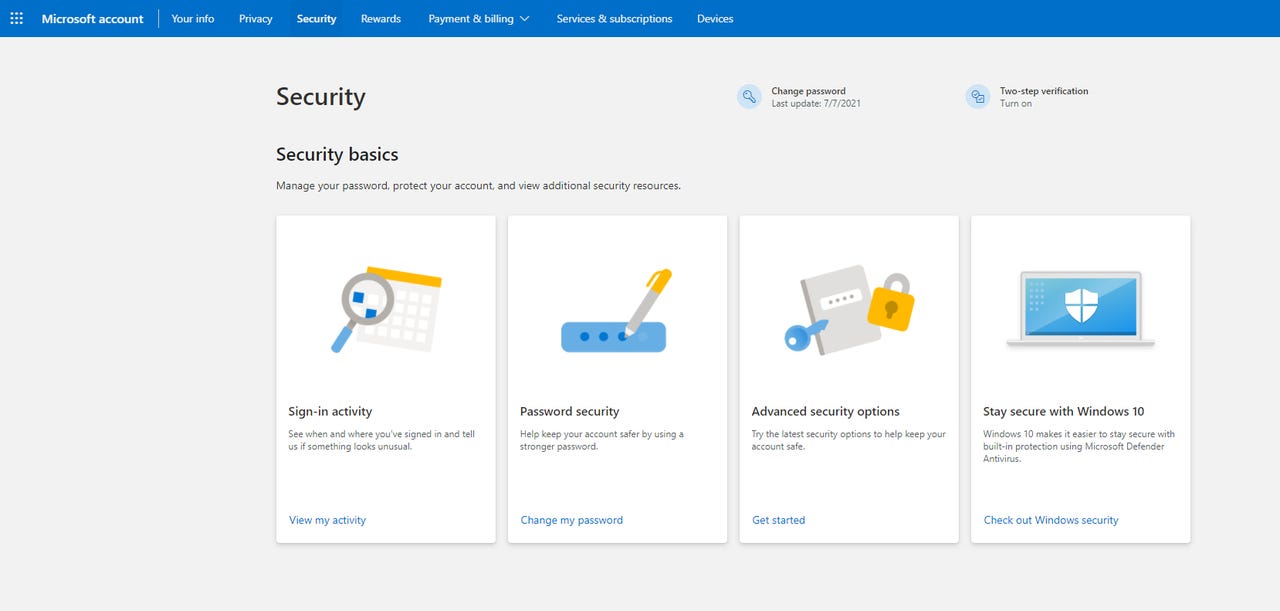Click the Change password key icon
Screen dimensions: 1280x611
pyautogui.click(x=749, y=96)
